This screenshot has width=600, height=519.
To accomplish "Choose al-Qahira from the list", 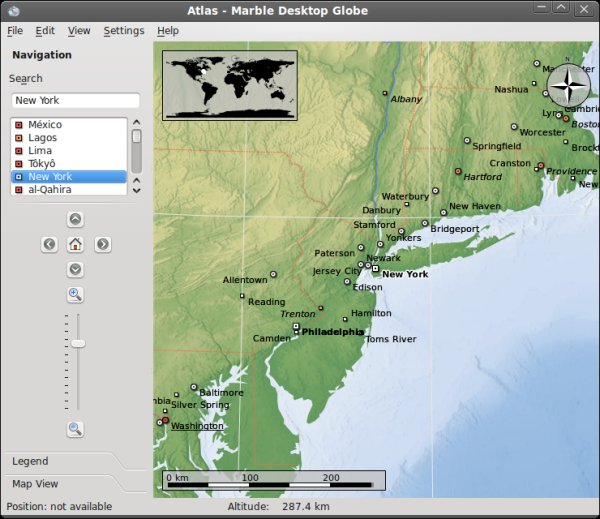I will pyautogui.click(x=49, y=189).
